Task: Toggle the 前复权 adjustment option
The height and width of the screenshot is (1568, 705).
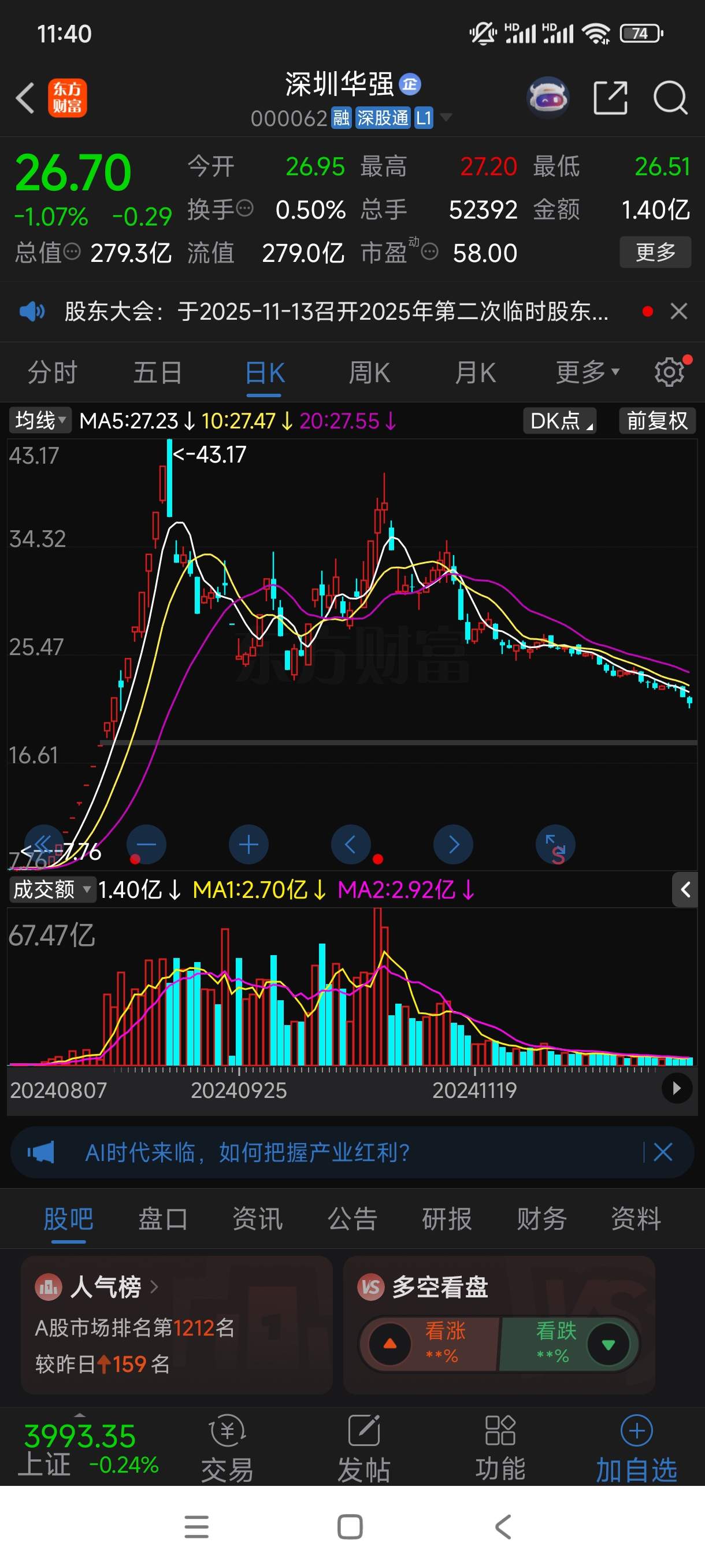Action: [657, 420]
